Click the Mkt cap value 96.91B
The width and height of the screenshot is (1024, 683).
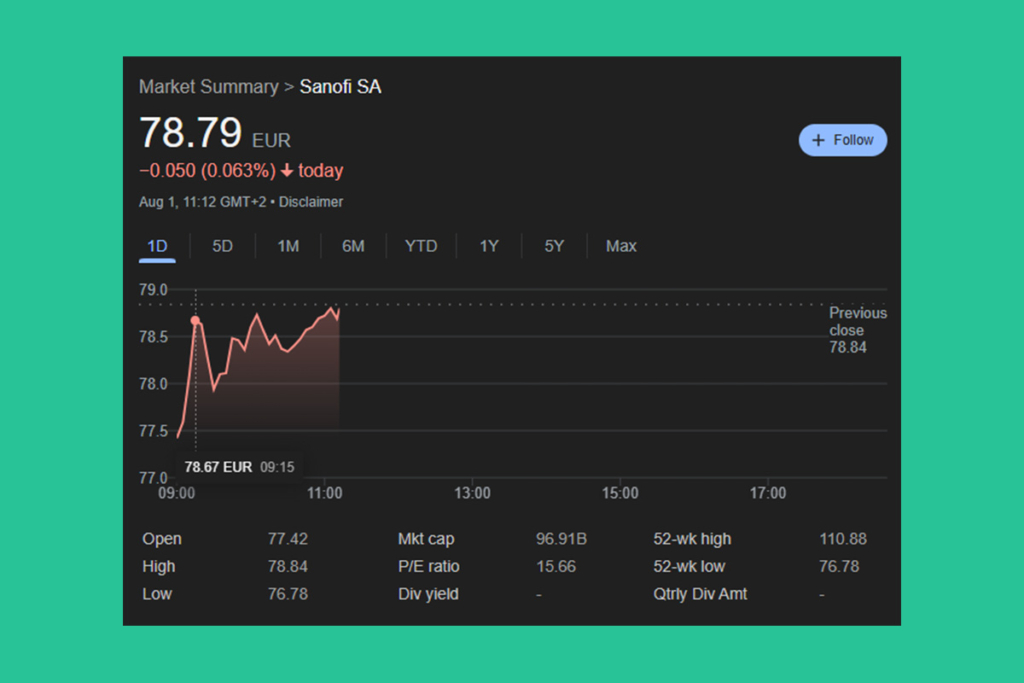click(561, 539)
